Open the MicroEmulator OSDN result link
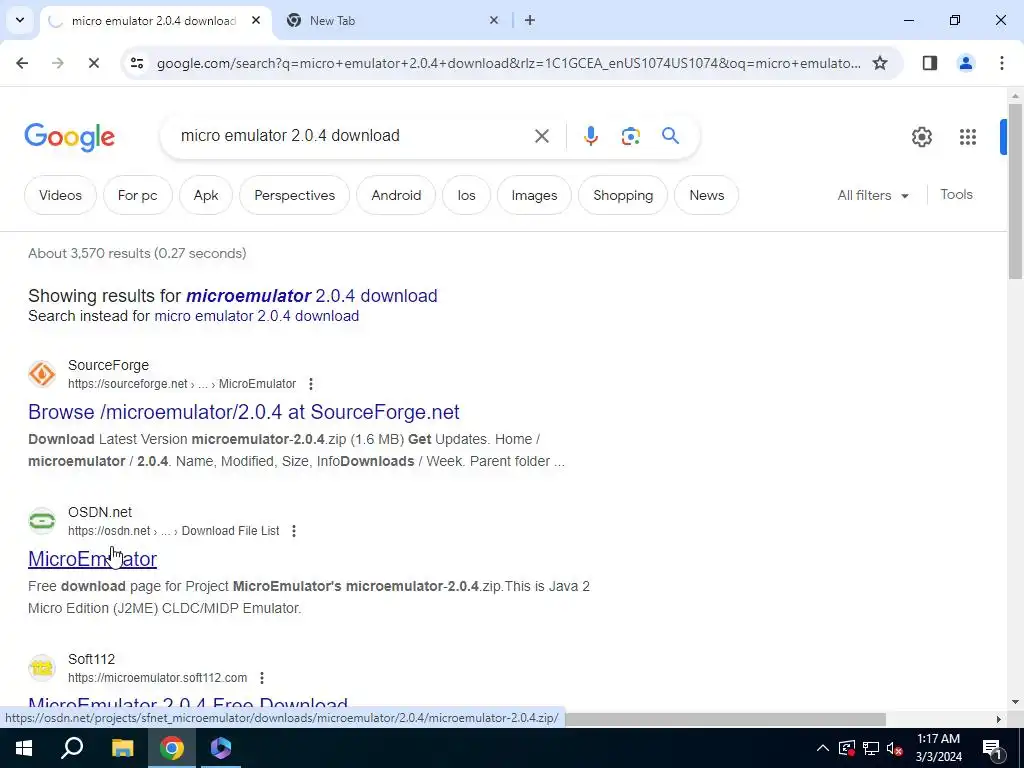Screen dimensions: 1024x768 point(92,559)
